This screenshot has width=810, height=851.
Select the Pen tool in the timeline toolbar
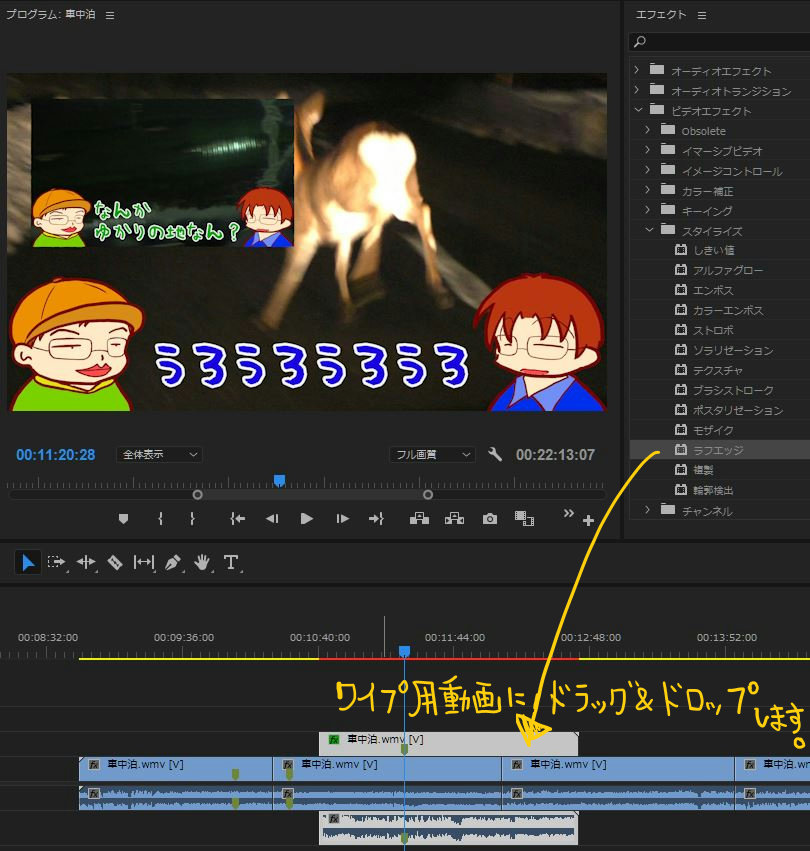(x=172, y=561)
